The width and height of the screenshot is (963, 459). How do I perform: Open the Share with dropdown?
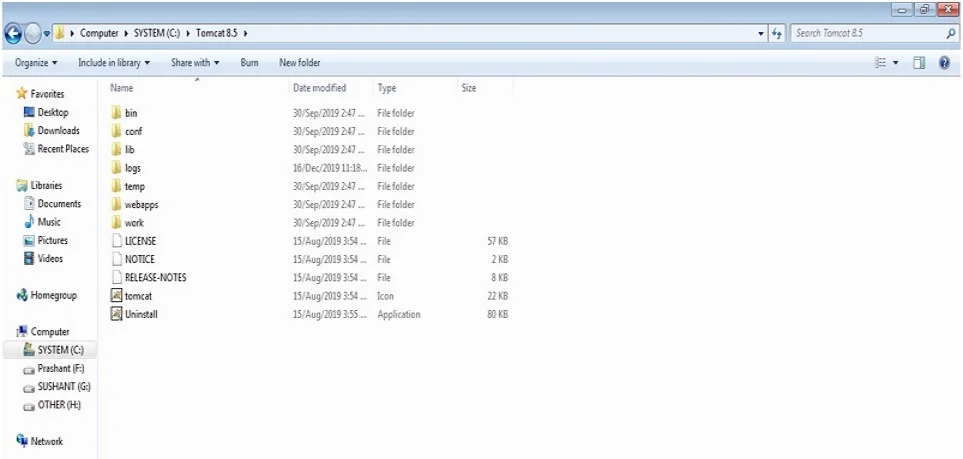[195, 63]
